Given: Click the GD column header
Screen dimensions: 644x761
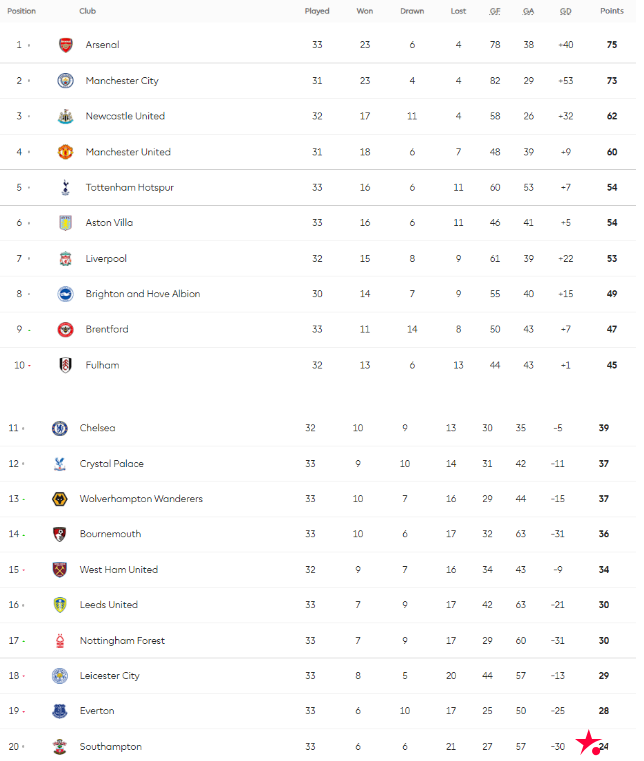Looking at the screenshot, I should point(566,11).
